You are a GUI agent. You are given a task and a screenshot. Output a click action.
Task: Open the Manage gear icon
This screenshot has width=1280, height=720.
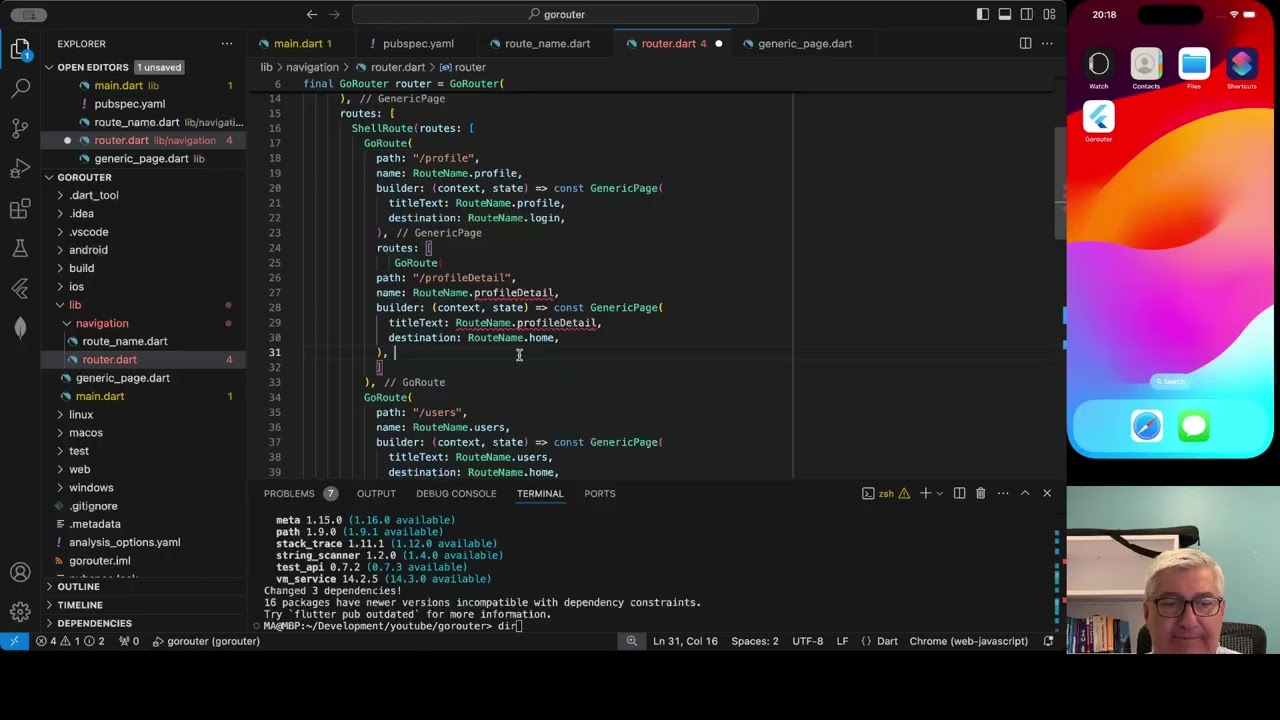coord(20,611)
